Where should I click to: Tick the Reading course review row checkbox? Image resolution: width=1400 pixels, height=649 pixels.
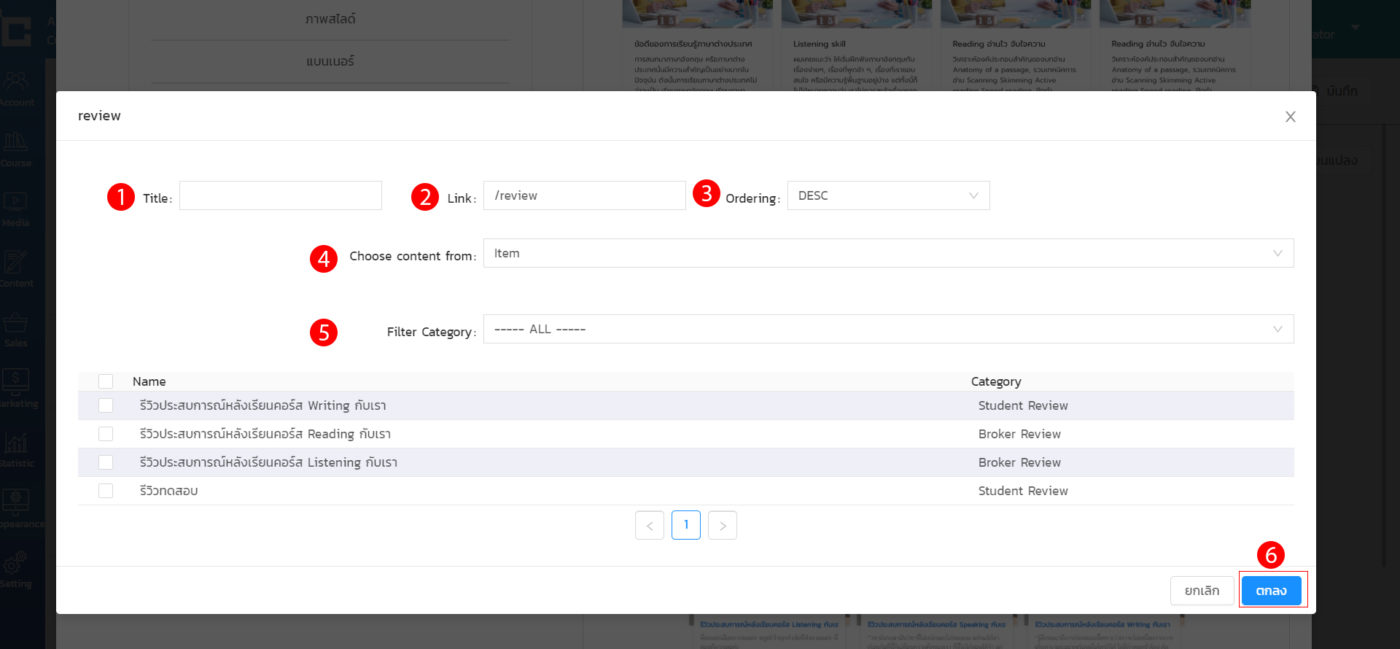[106, 434]
